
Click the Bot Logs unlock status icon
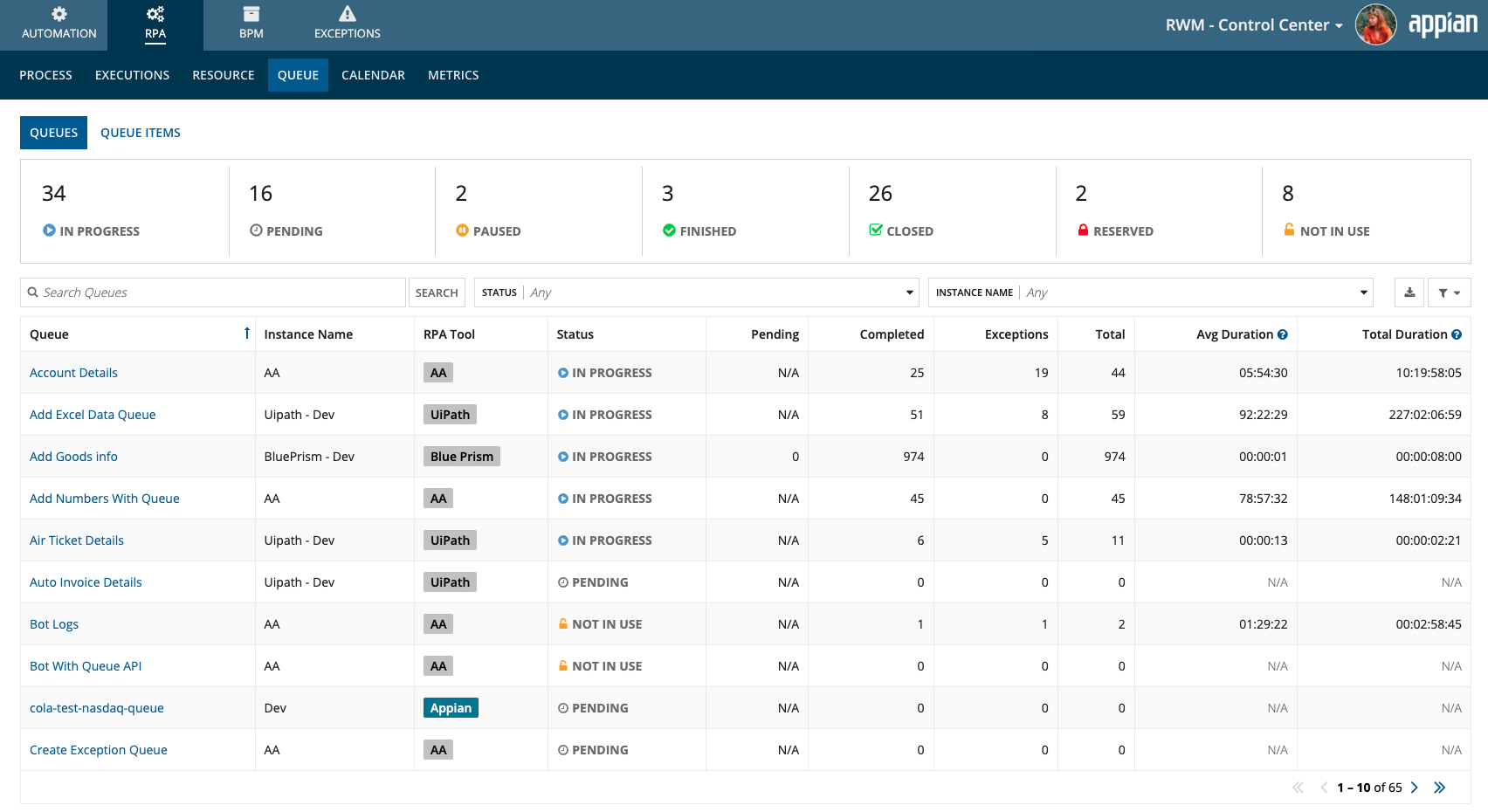click(x=563, y=623)
